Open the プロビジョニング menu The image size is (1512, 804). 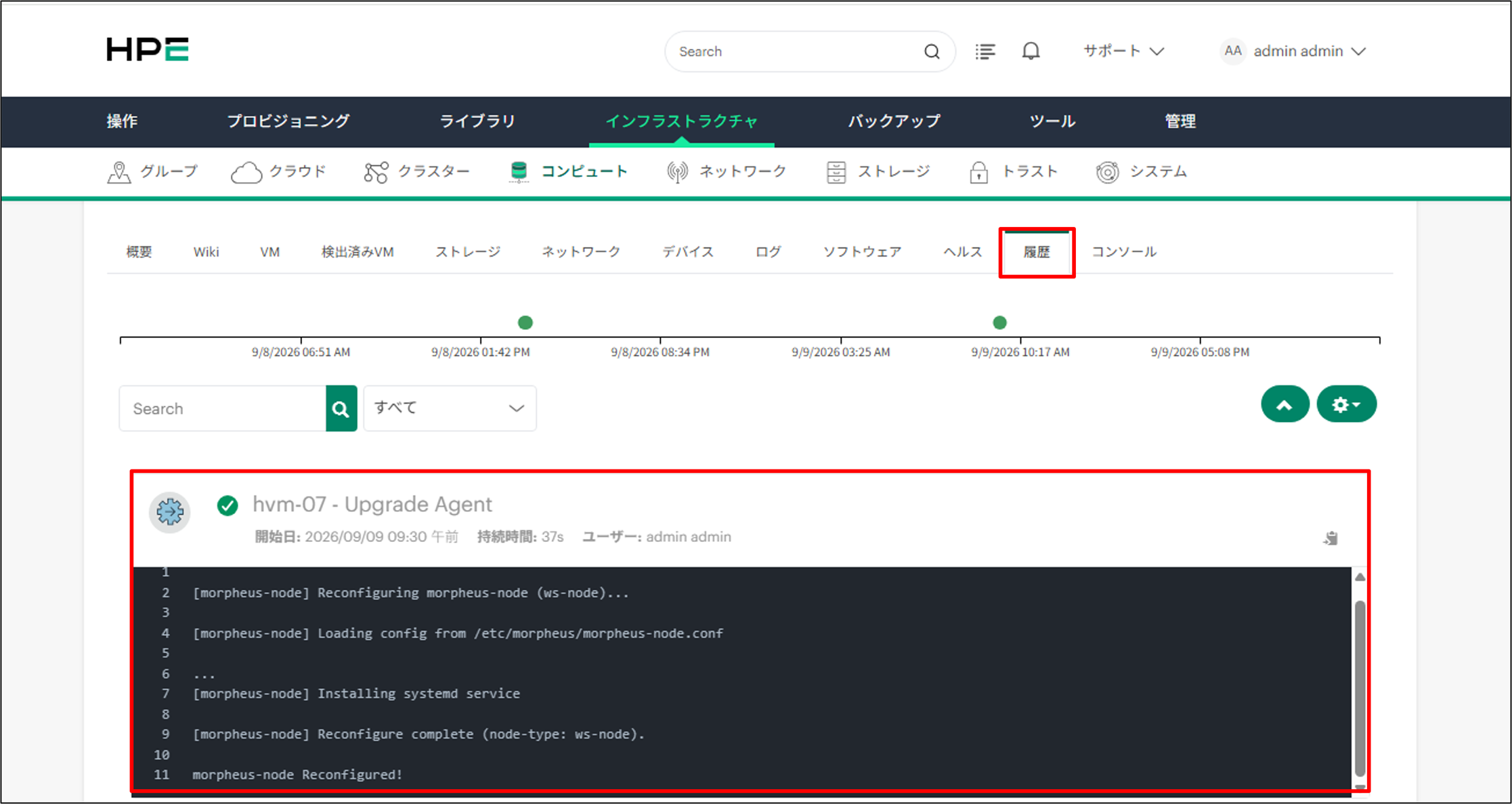point(288,121)
